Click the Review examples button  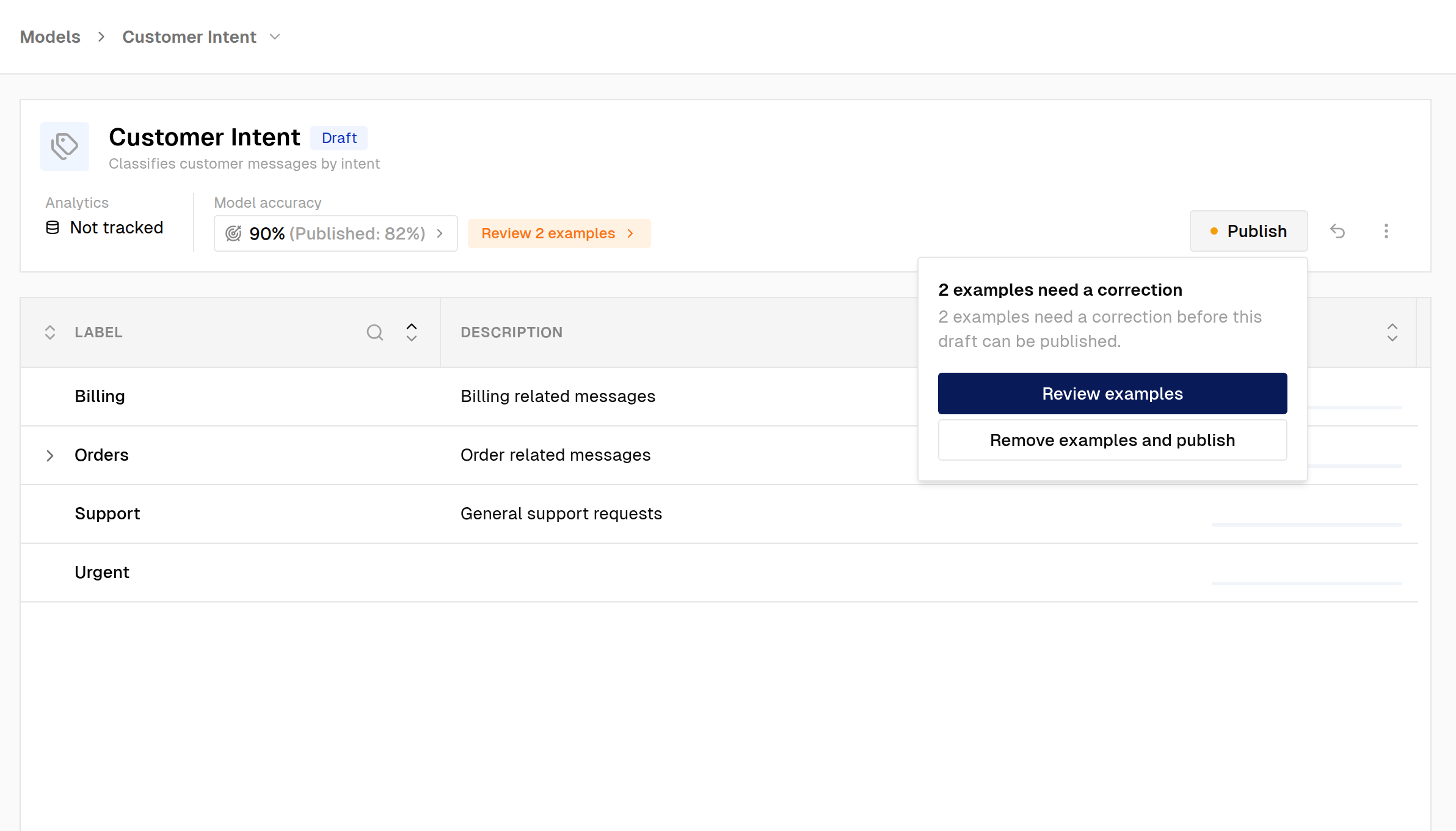[x=1113, y=394]
